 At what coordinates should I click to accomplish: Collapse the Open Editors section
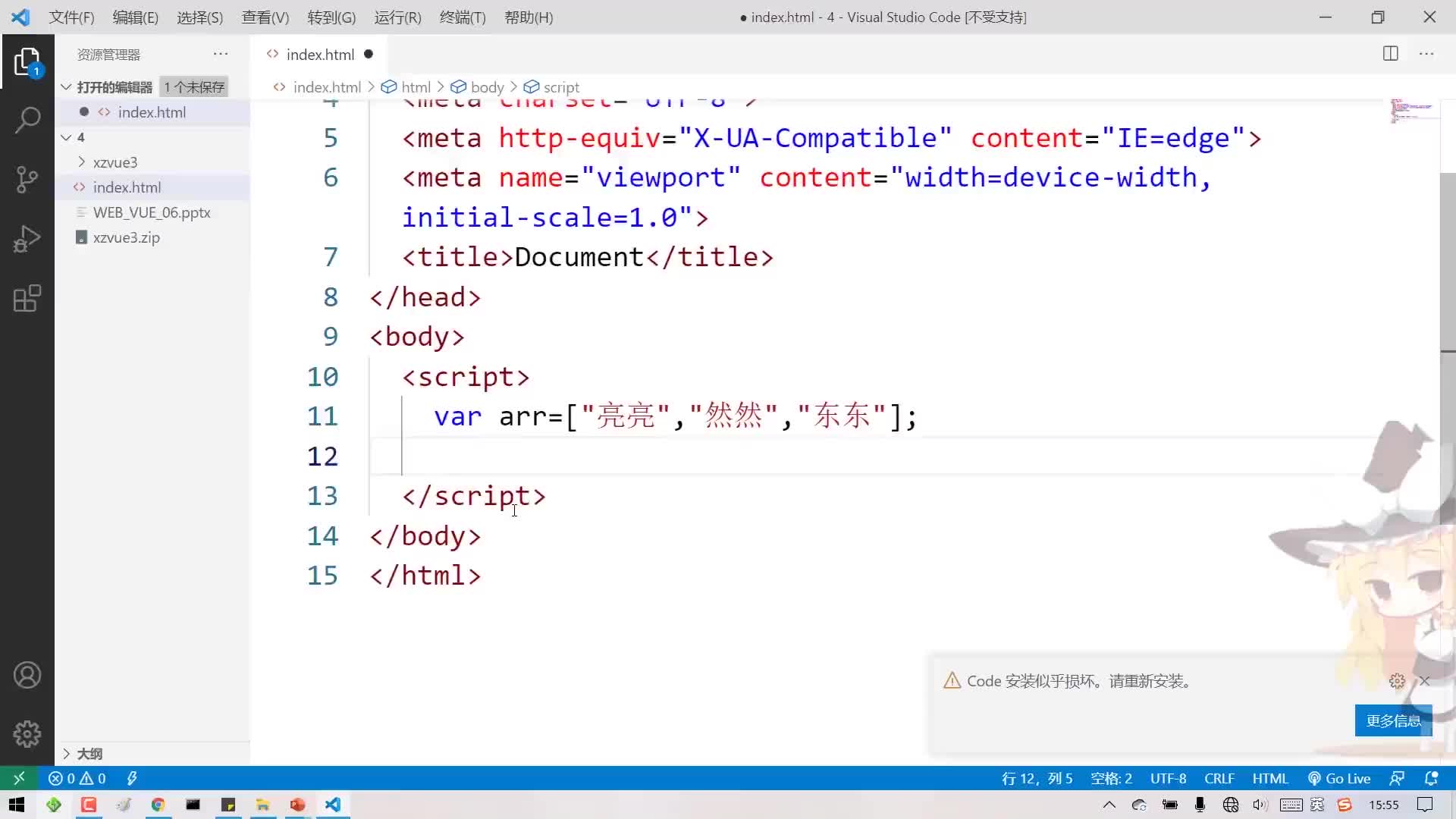click(x=115, y=87)
